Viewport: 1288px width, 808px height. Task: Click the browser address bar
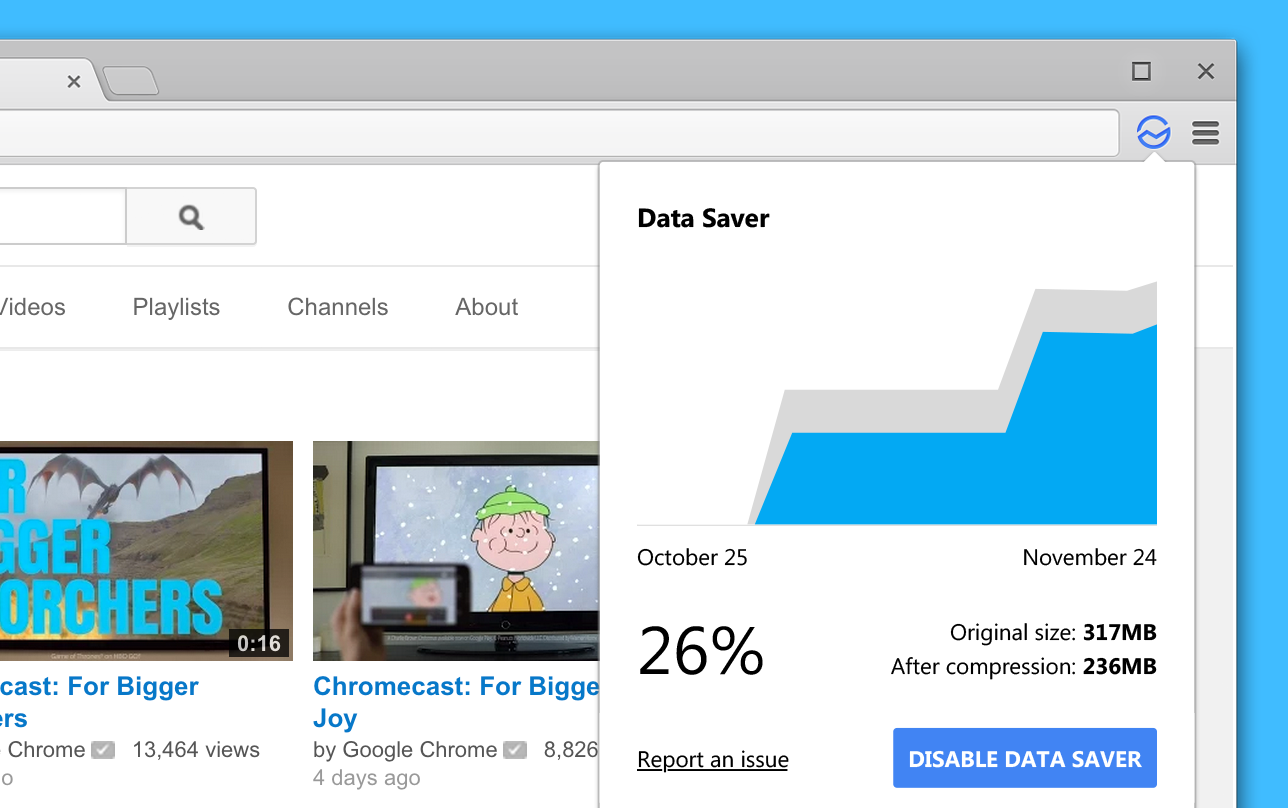click(x=550, y=133)
